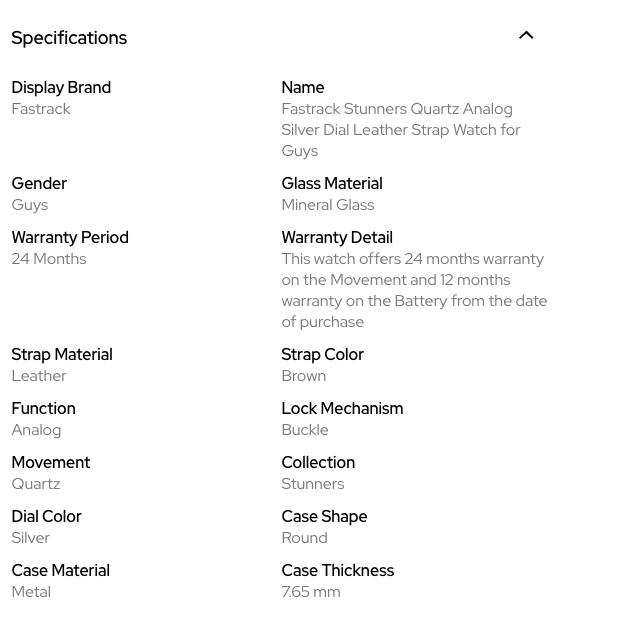The height and width of the screenshot is (620, 622).
Task: Click the Display Brand label
Action: pyautogui.click(x=61, y=88)
